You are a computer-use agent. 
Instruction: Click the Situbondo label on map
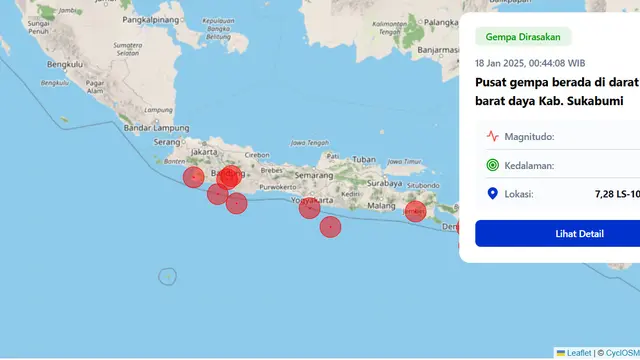tap(423, 185)
